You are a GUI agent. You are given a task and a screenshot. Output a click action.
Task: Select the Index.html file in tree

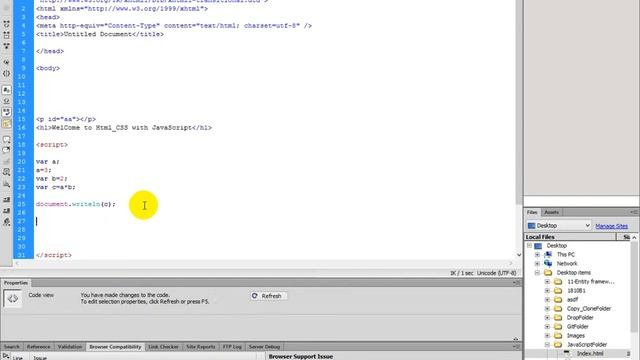(x=590, y=353)
